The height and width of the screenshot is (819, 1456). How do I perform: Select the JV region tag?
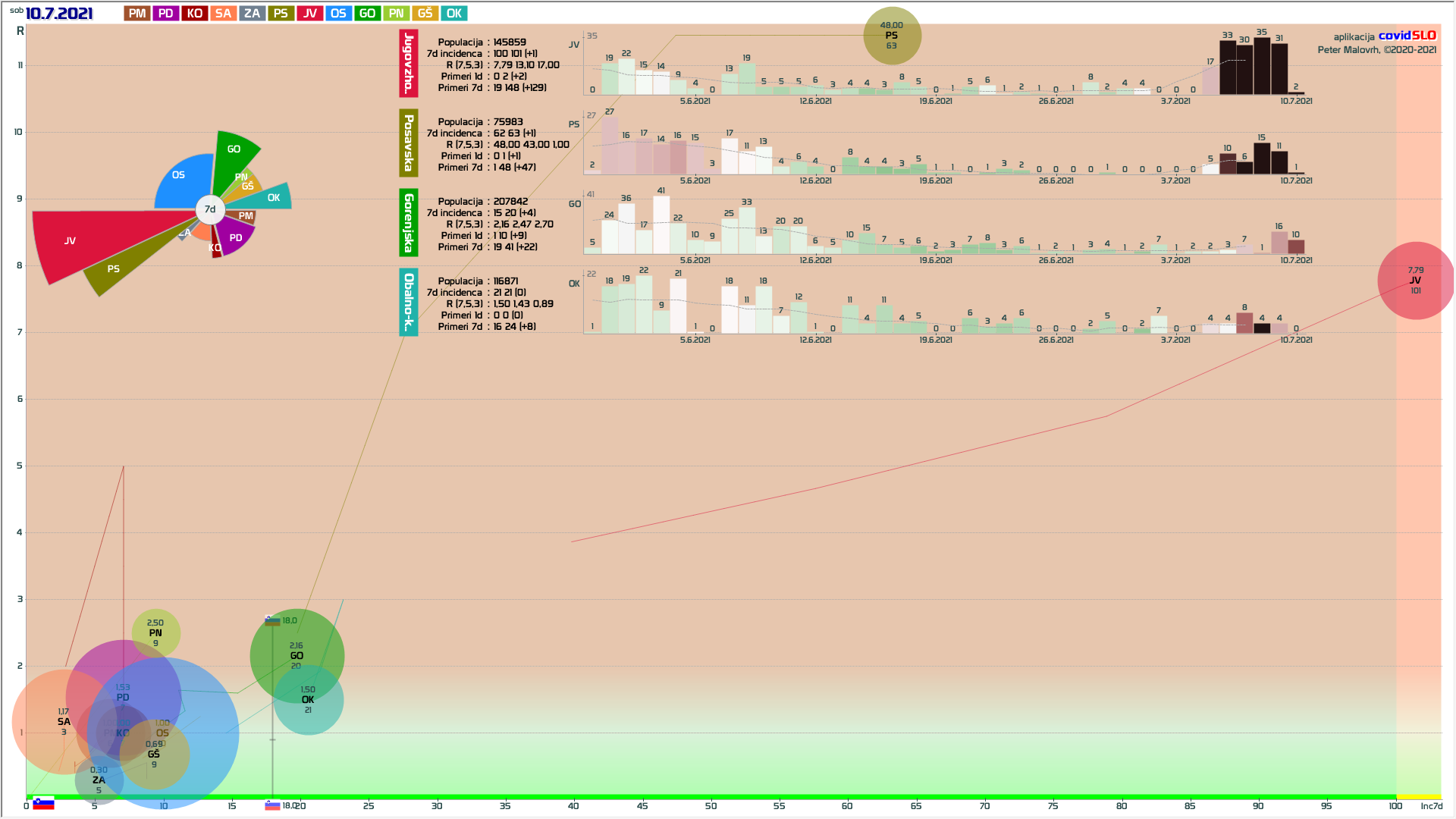[309, 14]
